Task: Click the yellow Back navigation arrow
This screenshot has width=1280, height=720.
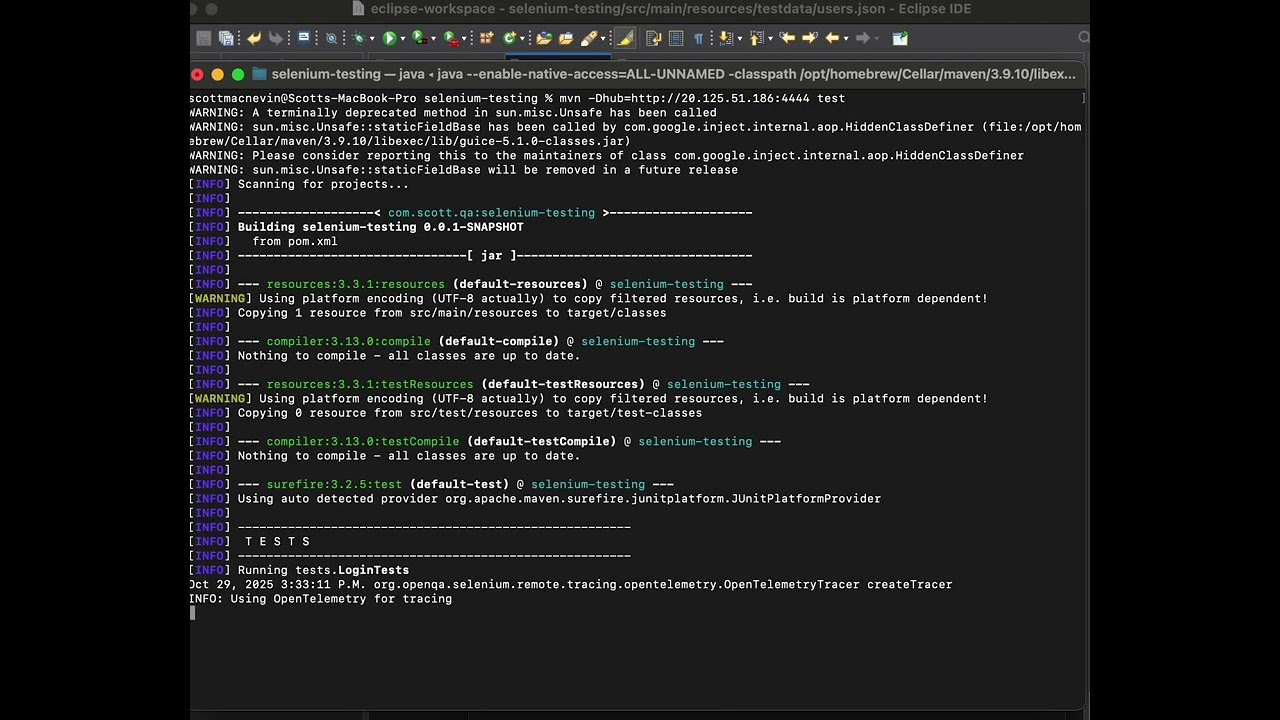Action: pyautogui.click(x=832, y=38)
